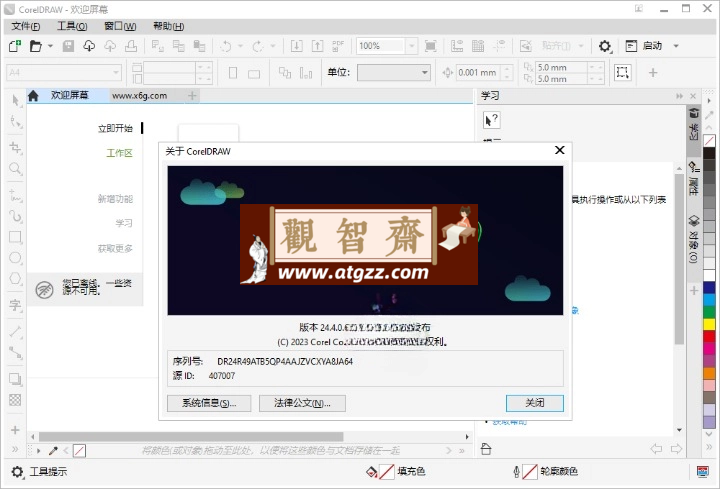
Task: Expand the Launch dropdown arrow
Action: (676, 46)
